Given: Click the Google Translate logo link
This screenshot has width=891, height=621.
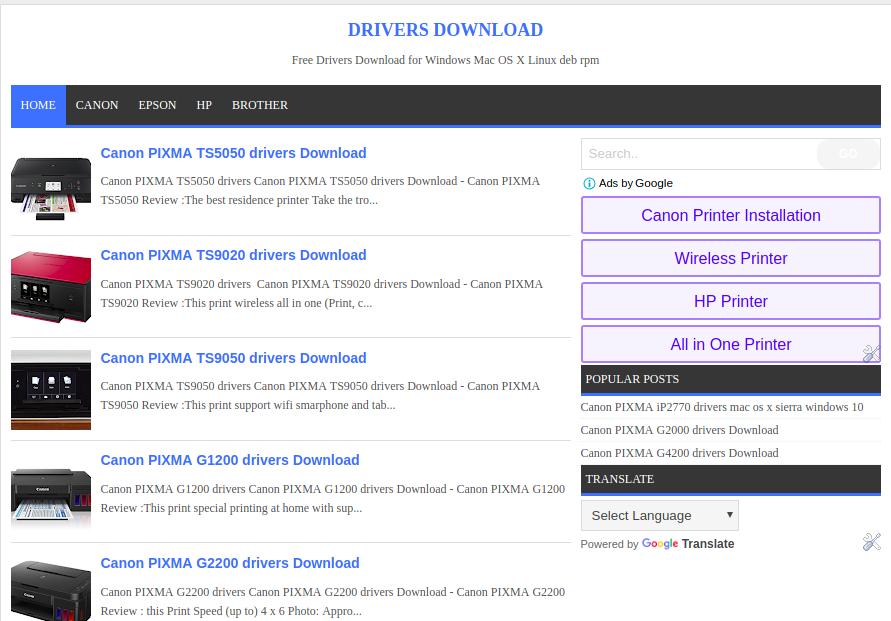Looking at the screenshot, I should [688, 544].
